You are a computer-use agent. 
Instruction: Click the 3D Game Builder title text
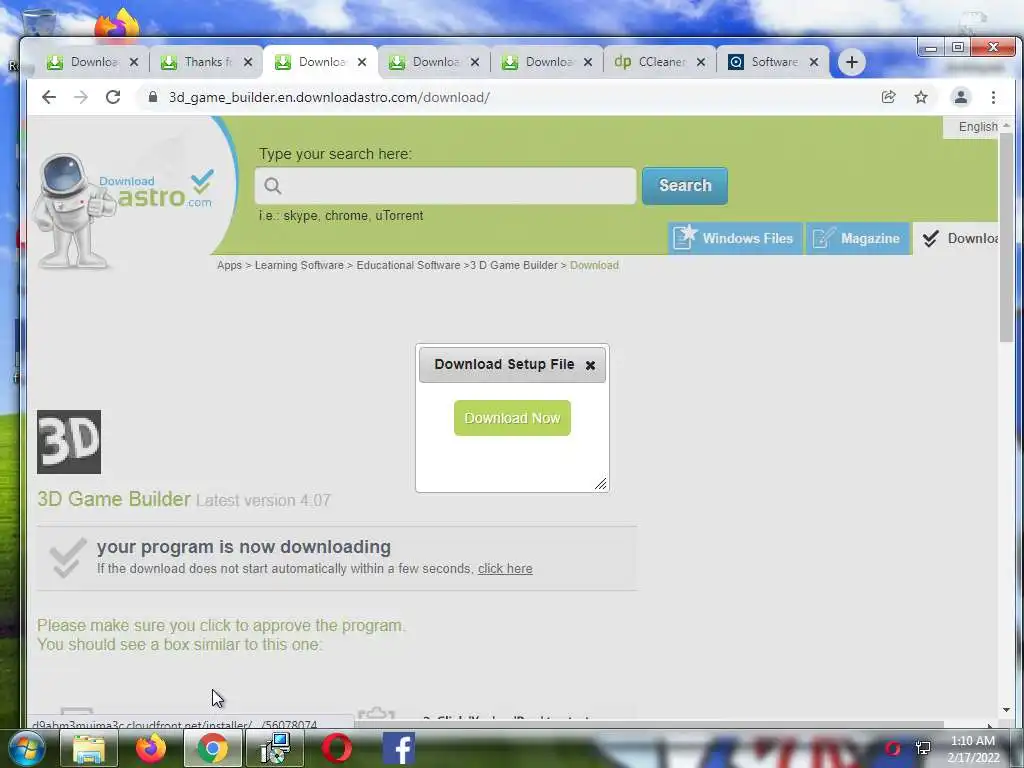click(x=114, y=499)
